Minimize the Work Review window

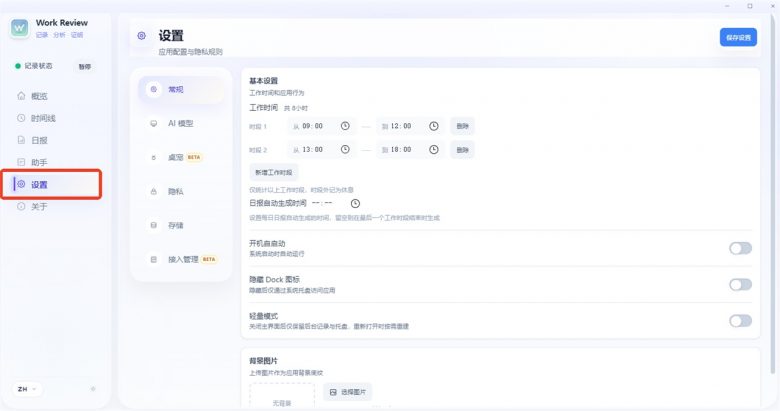click(727, 6)
